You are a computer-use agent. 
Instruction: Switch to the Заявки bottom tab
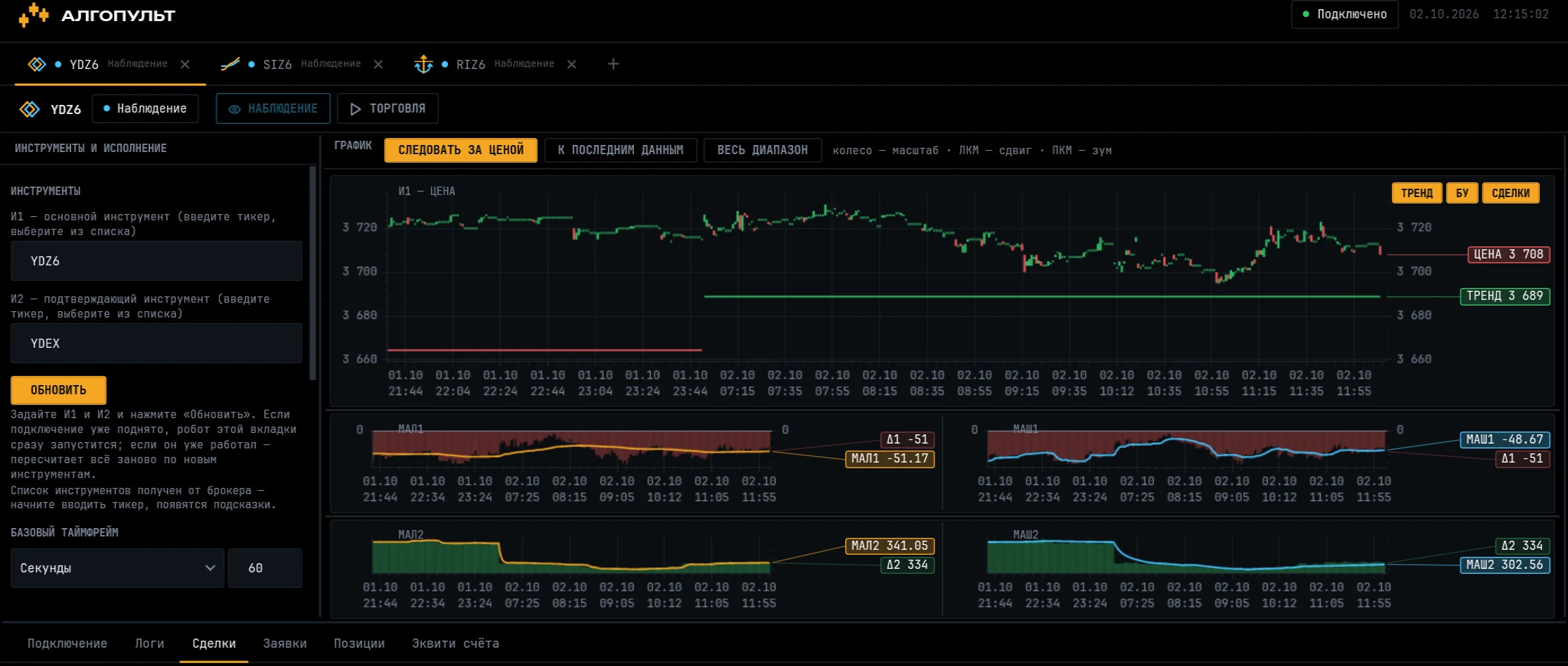tap(285, 643)
